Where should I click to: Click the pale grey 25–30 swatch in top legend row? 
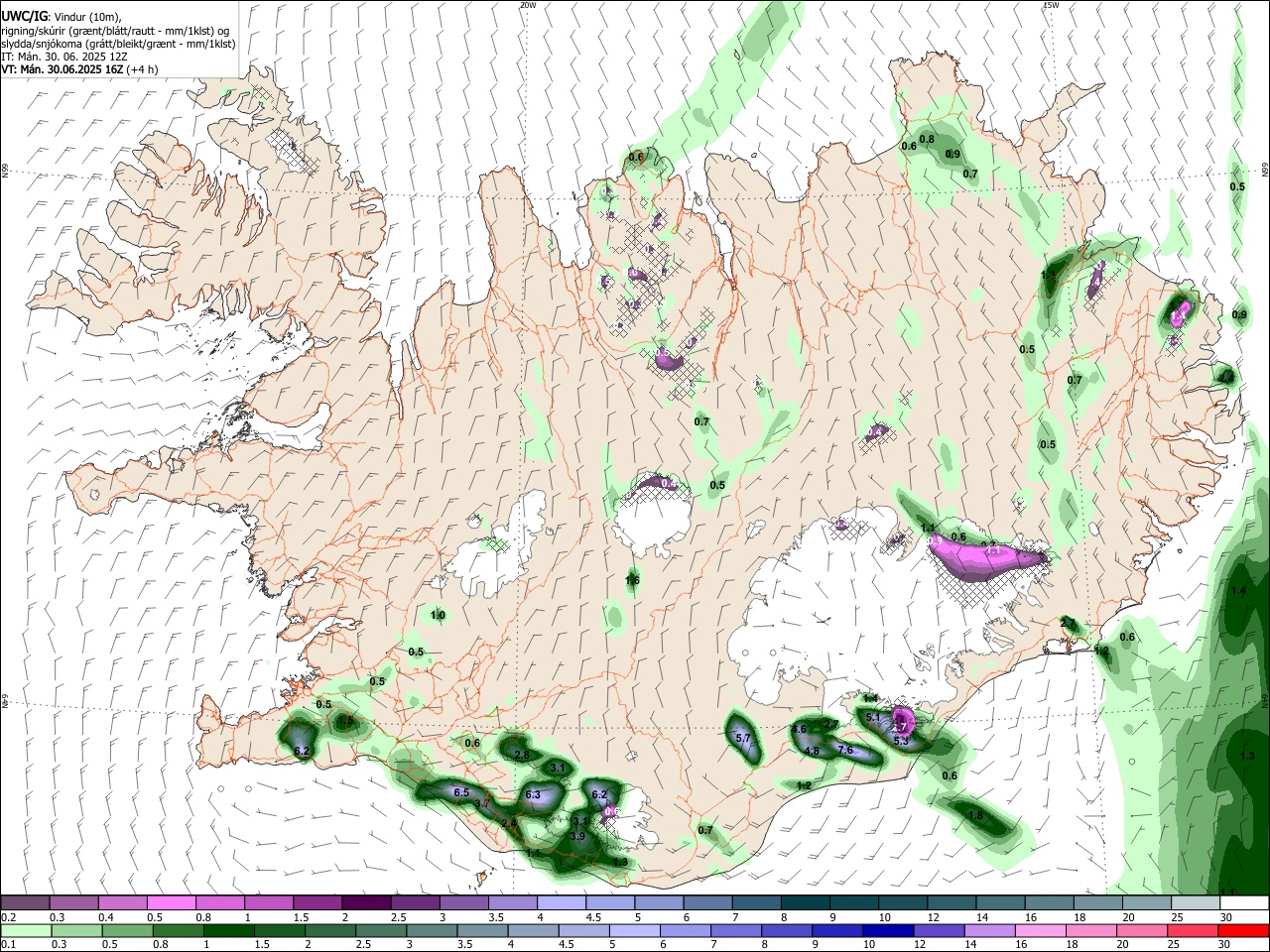[1195, 903]
